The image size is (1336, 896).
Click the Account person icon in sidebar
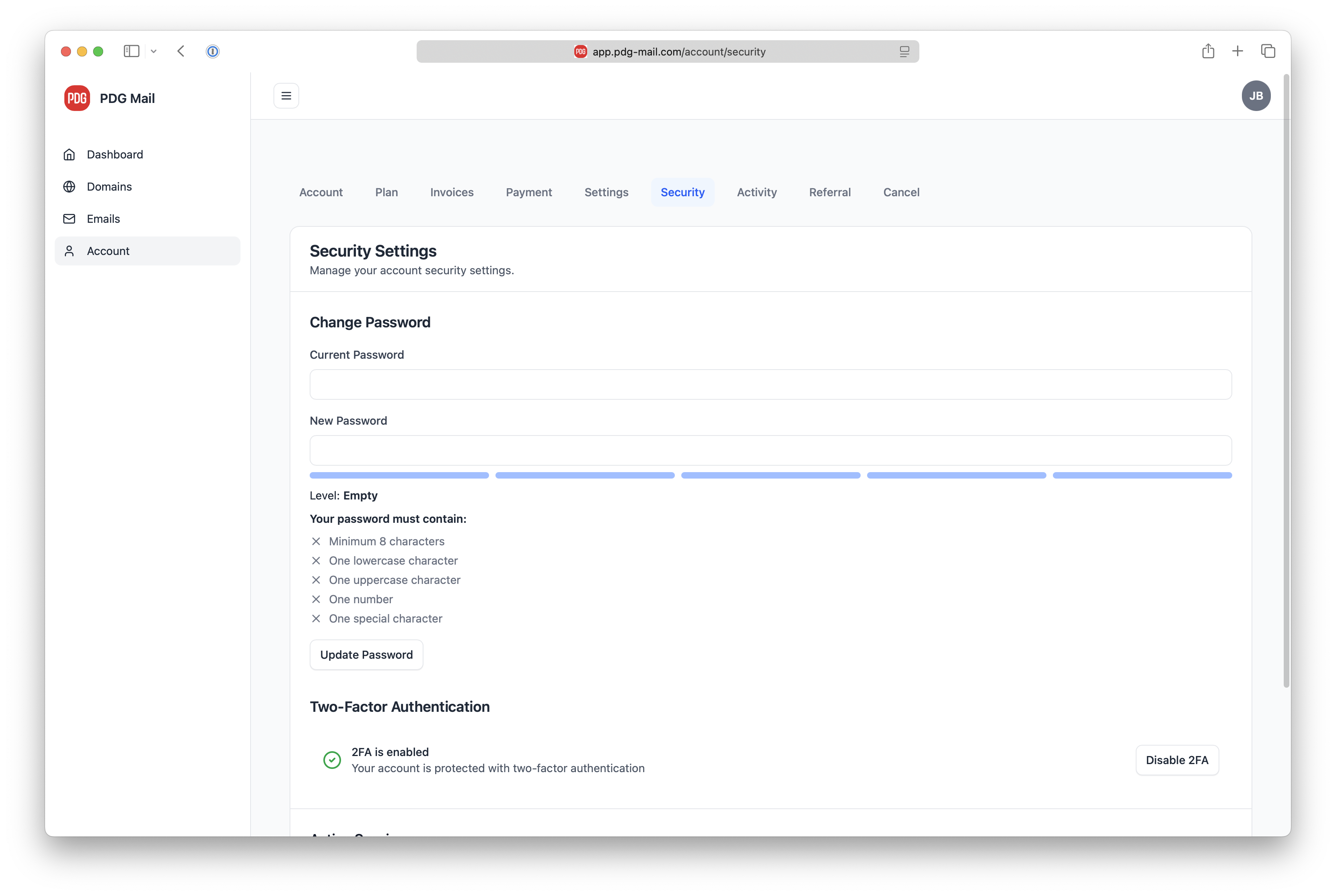click(69, 251)
